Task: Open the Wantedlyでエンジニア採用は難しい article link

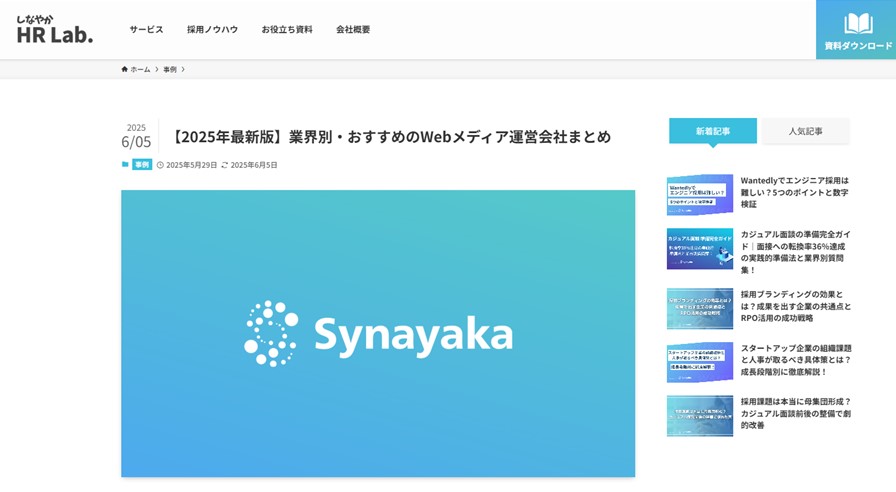Action: [795, 192]
